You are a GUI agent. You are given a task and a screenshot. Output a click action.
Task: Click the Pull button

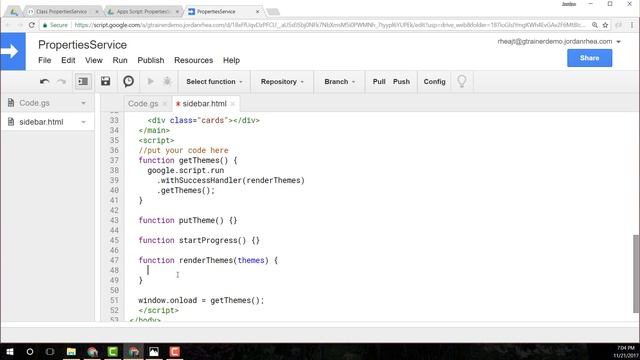coord(379,82)
